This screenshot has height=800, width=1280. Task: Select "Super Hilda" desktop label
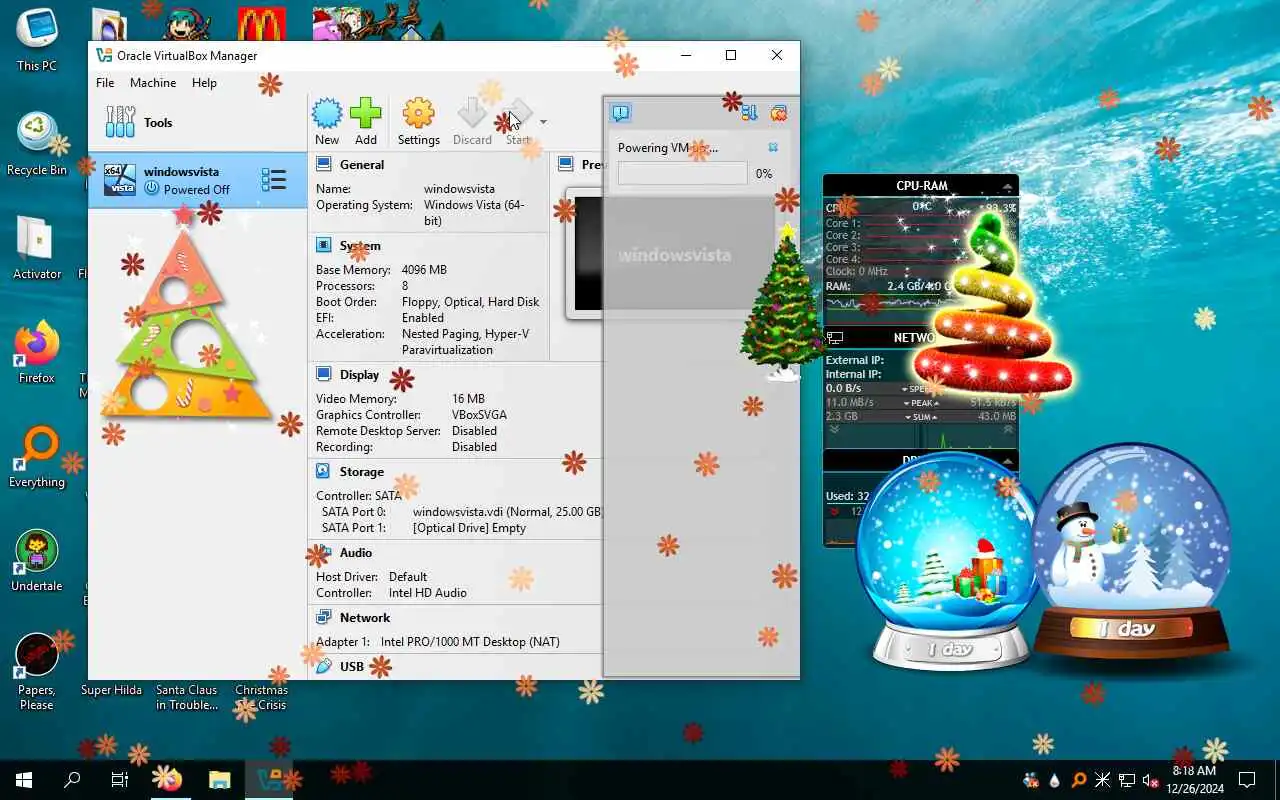[111, 690]
